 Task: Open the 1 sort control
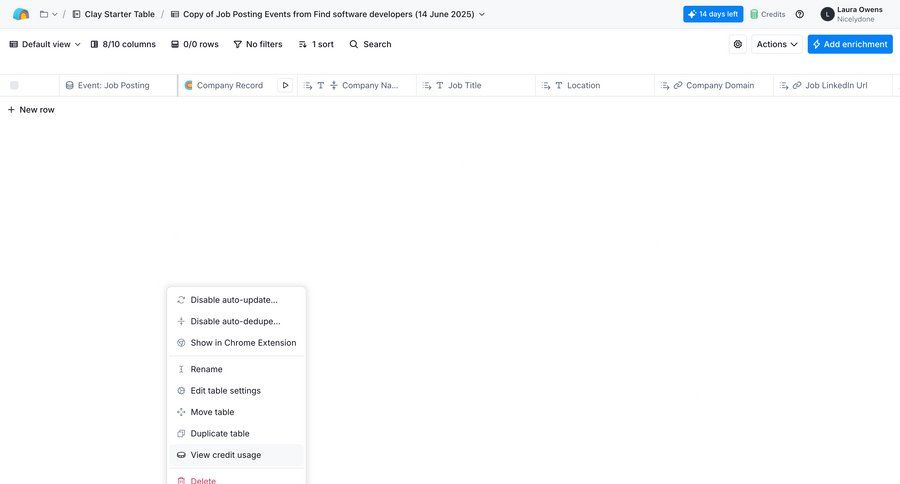(x=316, y=44)
